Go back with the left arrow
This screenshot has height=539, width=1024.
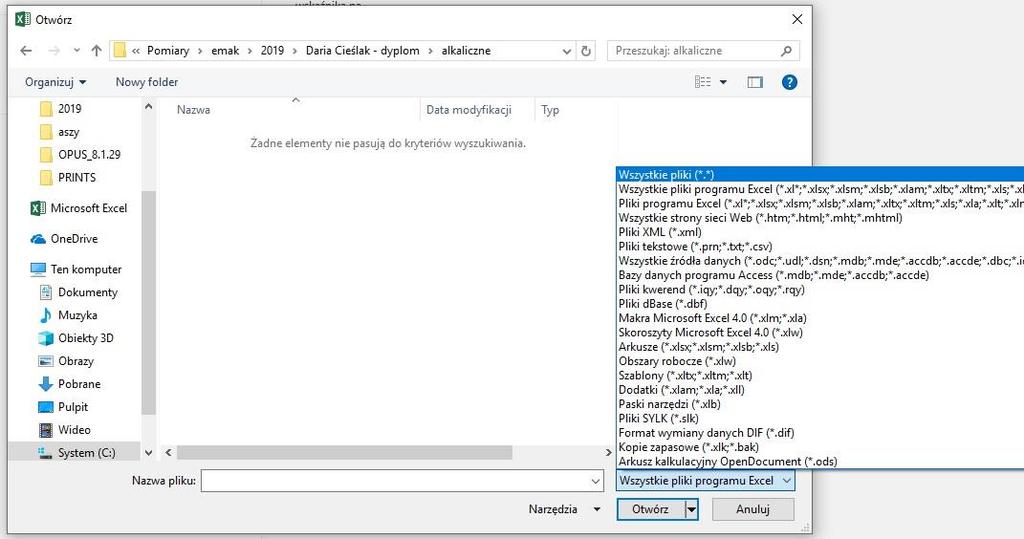[26, 50]
